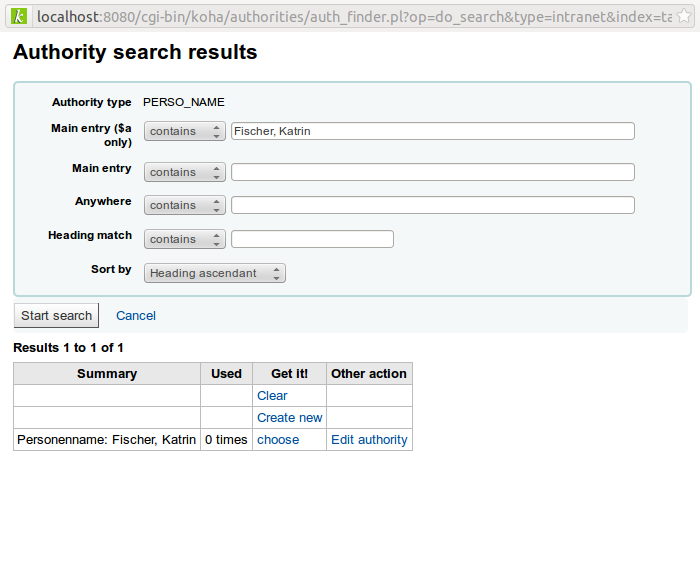Click the Clear link in results table
The height and width of the screenshot is (582, 700).
click(272, 396)
